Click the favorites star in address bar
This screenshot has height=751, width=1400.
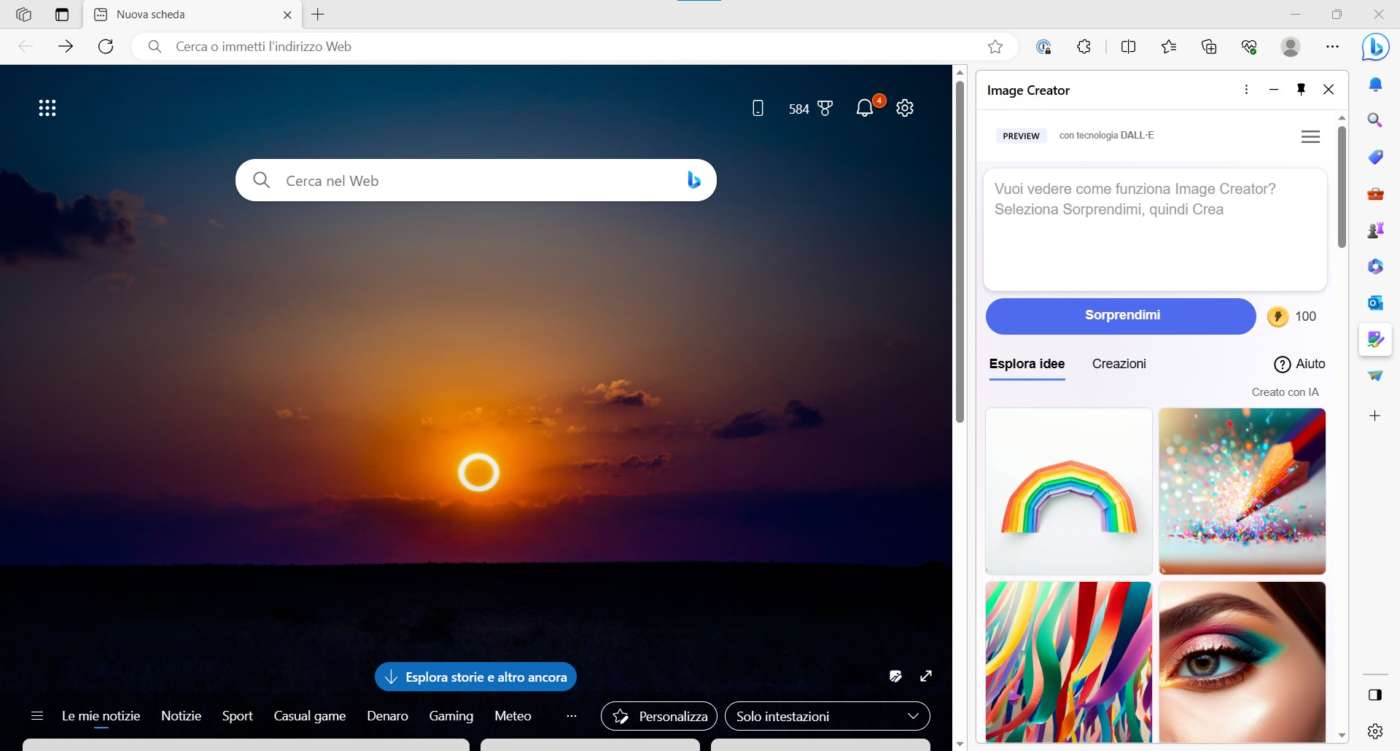tap(995, 46)
